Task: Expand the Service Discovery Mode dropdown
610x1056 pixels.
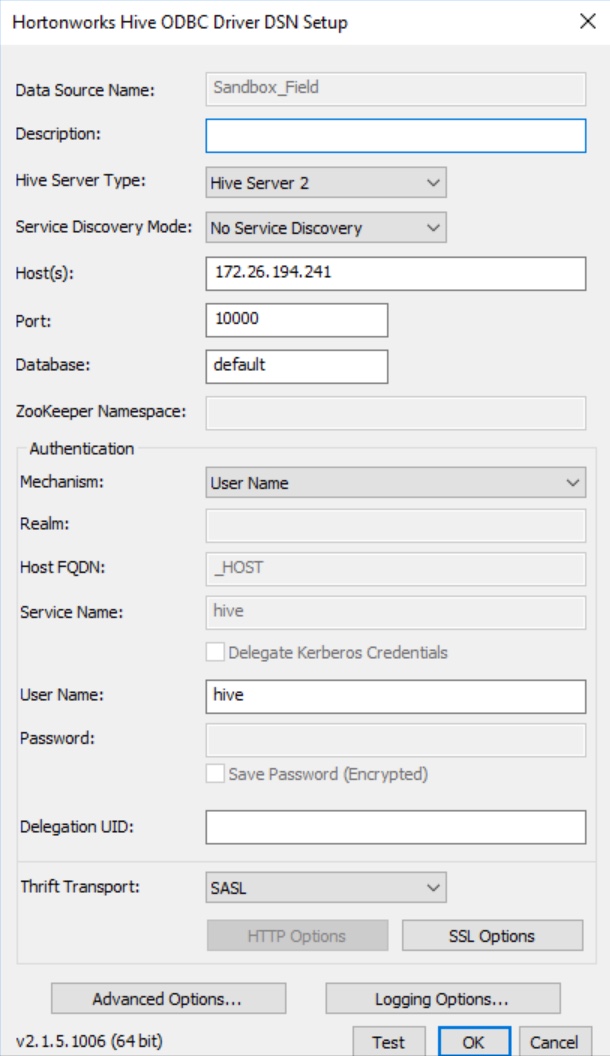Action: click(430, 227)
